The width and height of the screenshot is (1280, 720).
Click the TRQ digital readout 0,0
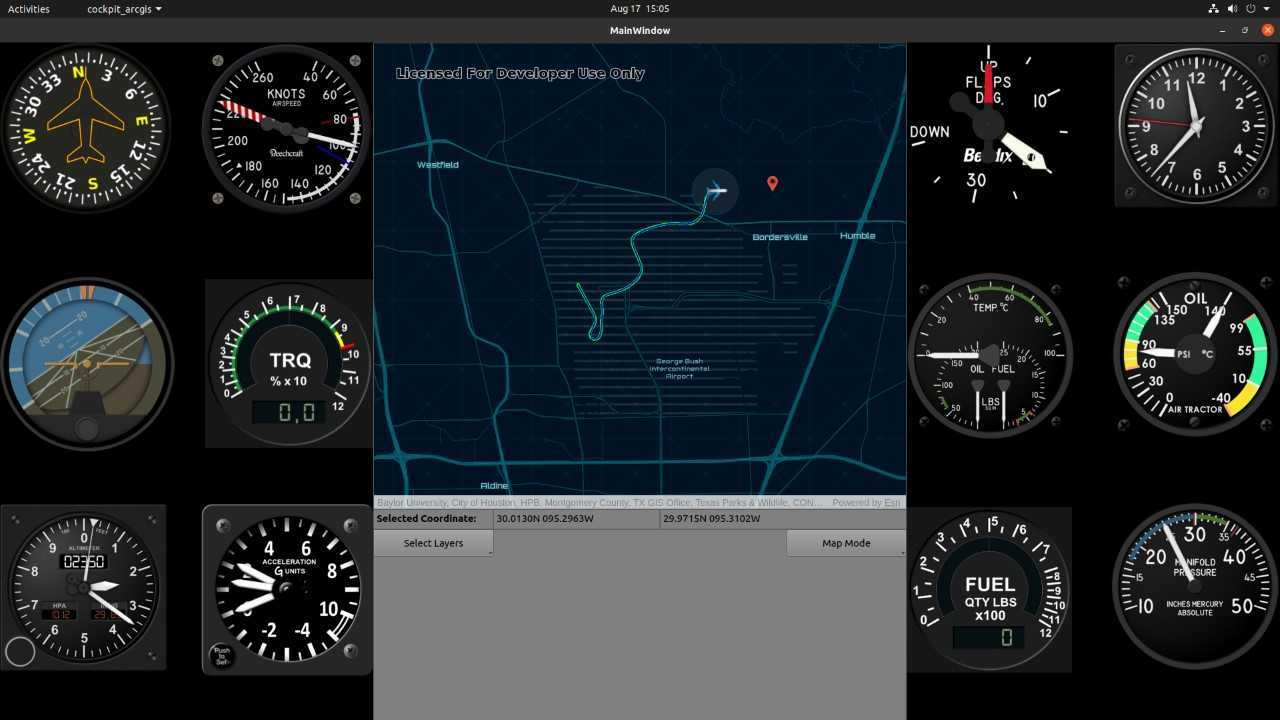(x=288, y=411)
